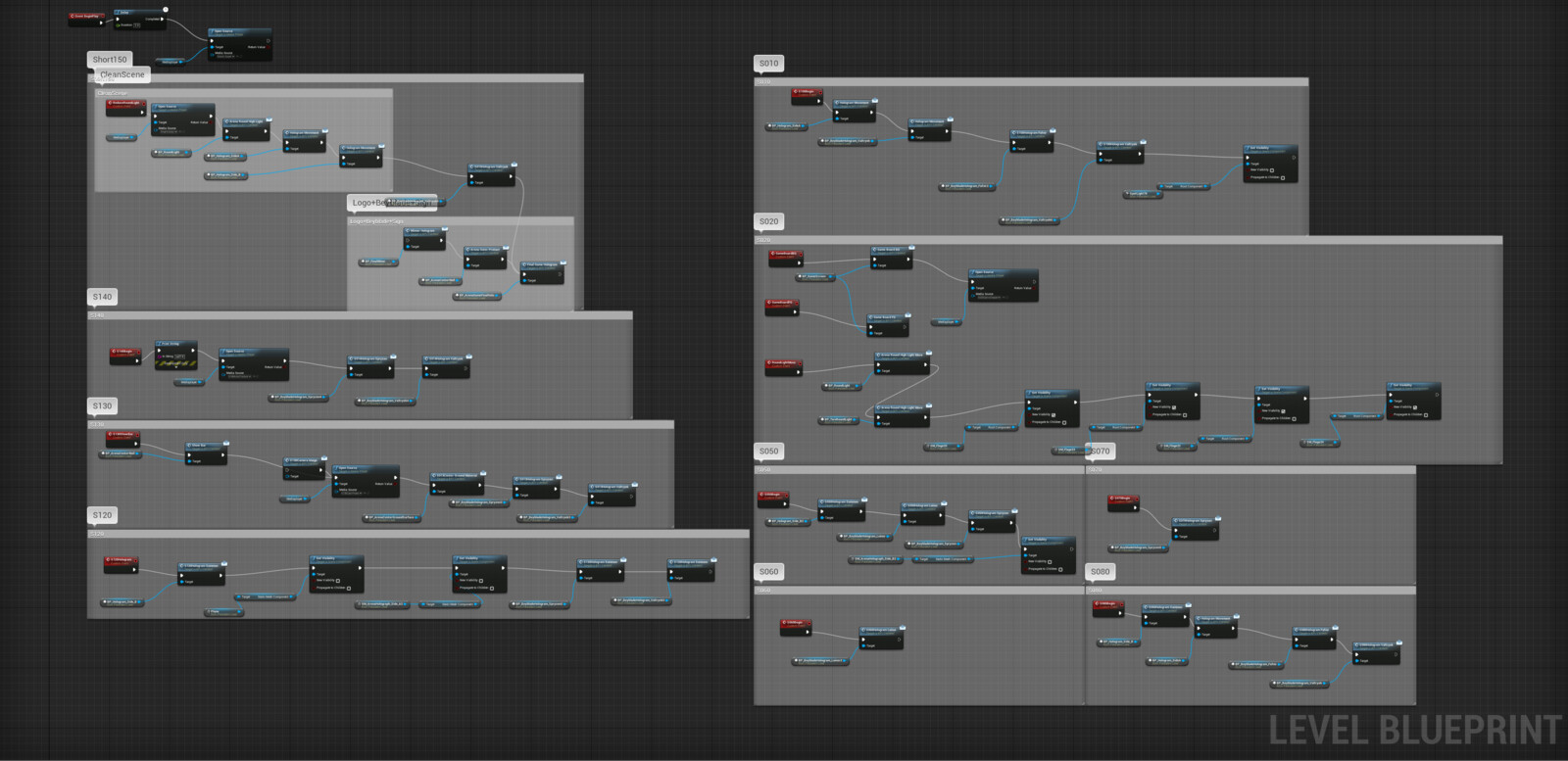
Task: Toggle Propagate to Children on S050 Set Visibility
Action: tap(1060, 569)
